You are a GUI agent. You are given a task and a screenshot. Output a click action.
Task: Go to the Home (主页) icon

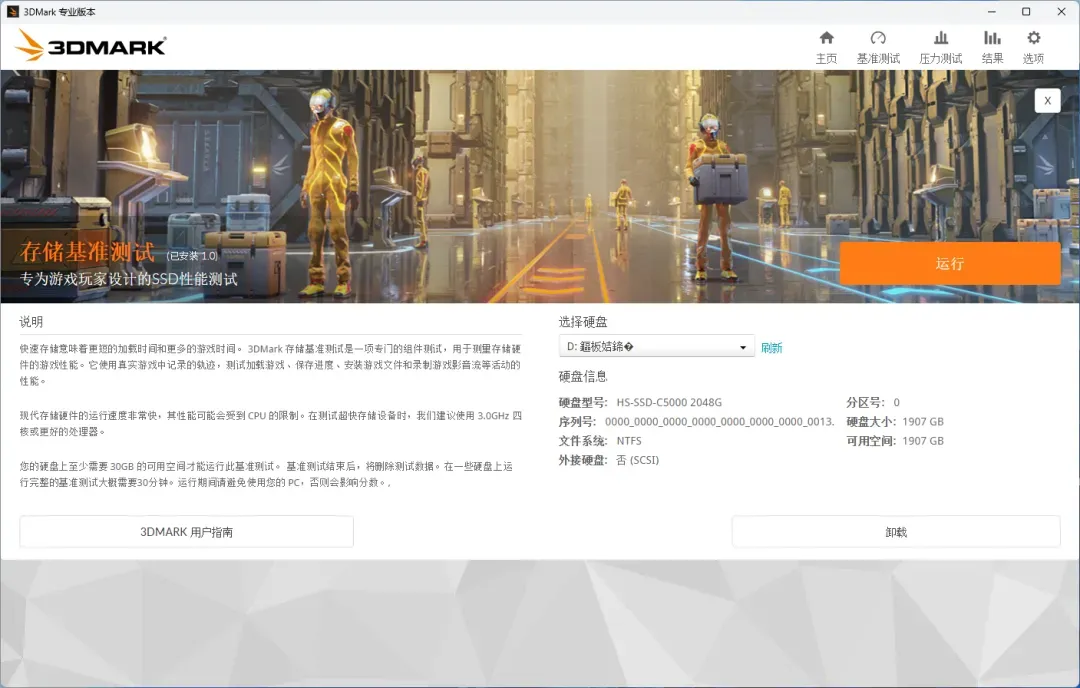(826, 38)
